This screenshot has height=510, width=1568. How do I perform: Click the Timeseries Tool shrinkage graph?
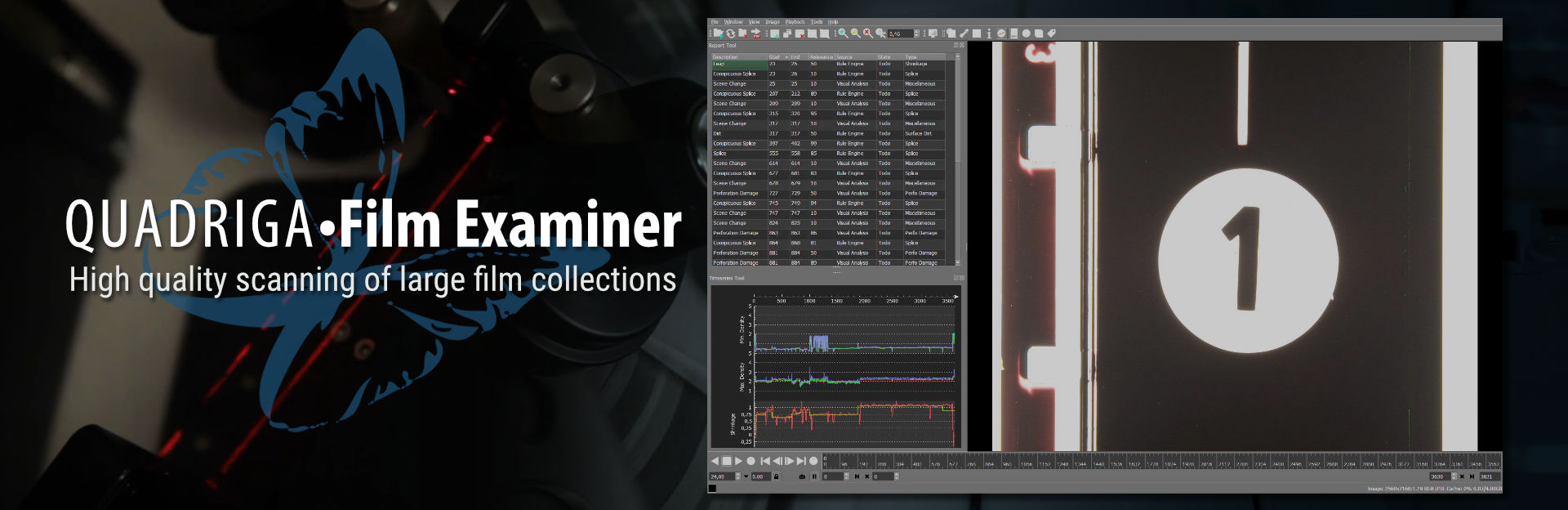click(853, 423)
